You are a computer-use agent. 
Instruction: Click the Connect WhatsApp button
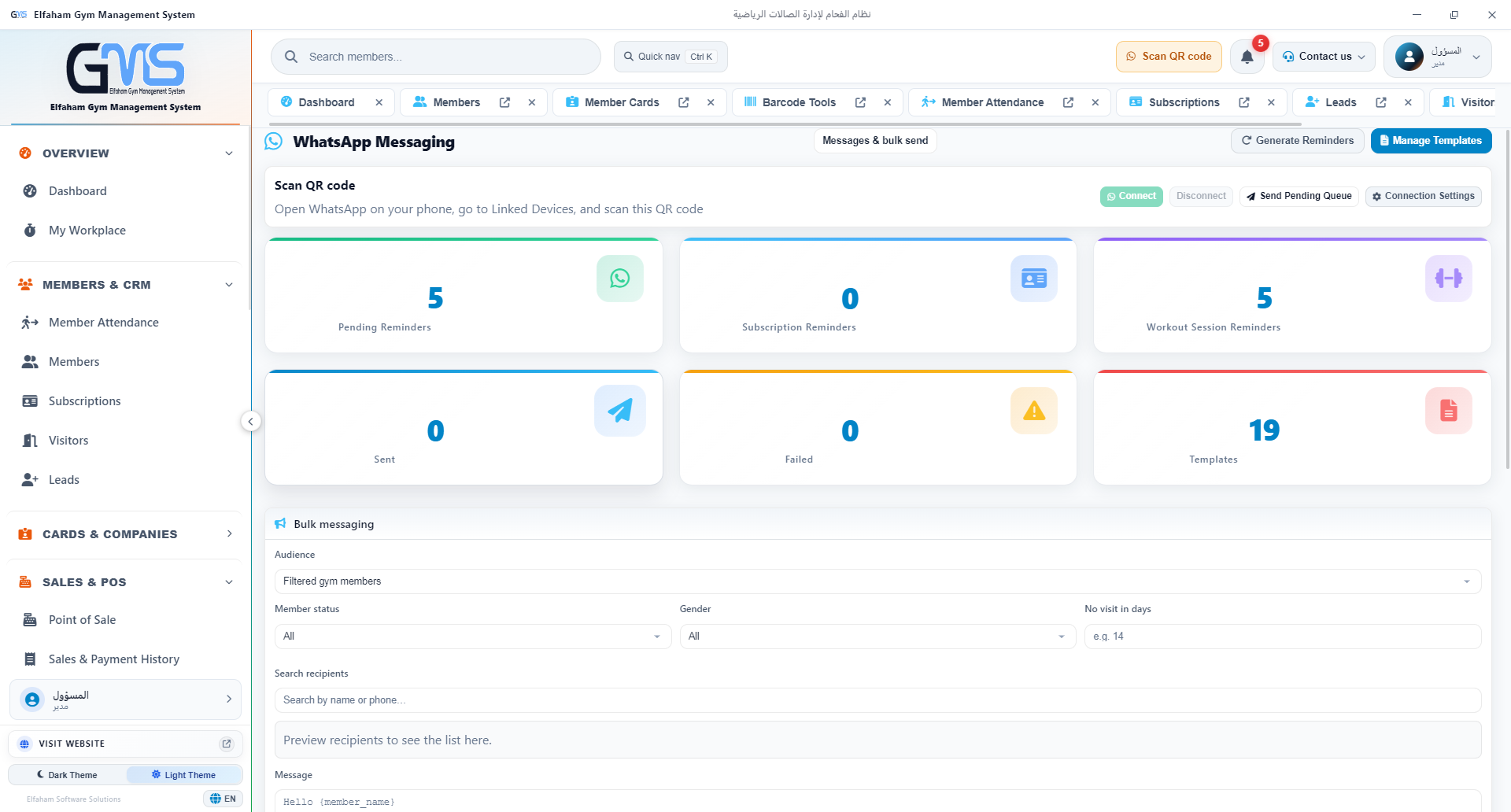tap(1131, 196)
